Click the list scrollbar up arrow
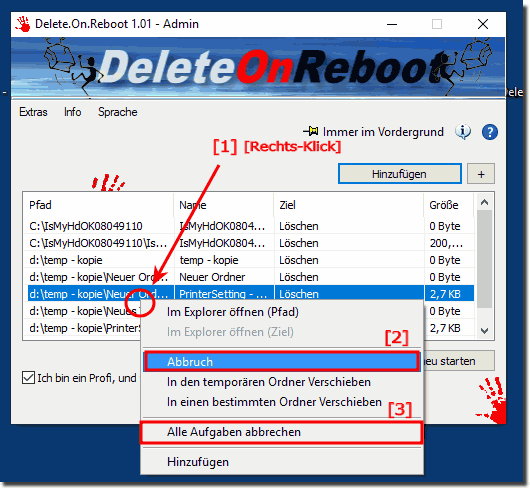This screenshot has width=530, height=489. click(x=484, y=202)
